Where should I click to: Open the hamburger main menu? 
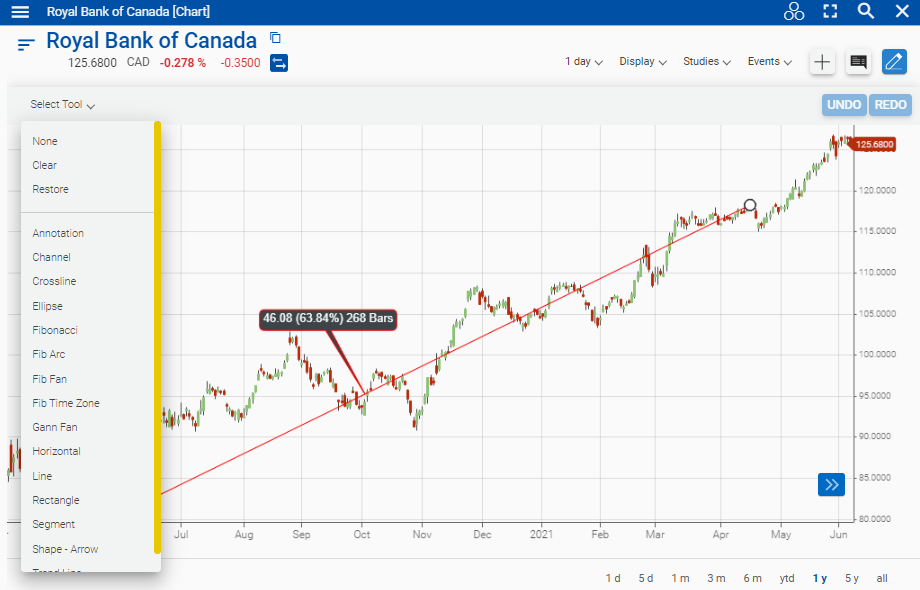20,12
